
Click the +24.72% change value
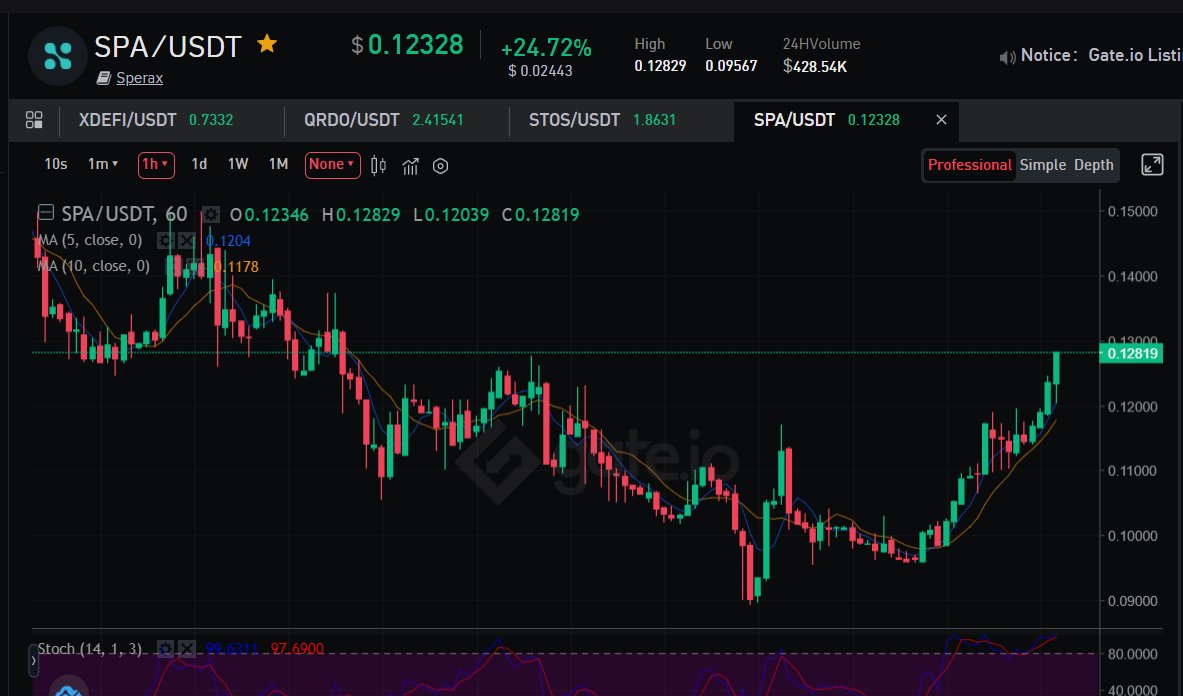(x=546, y=48)
